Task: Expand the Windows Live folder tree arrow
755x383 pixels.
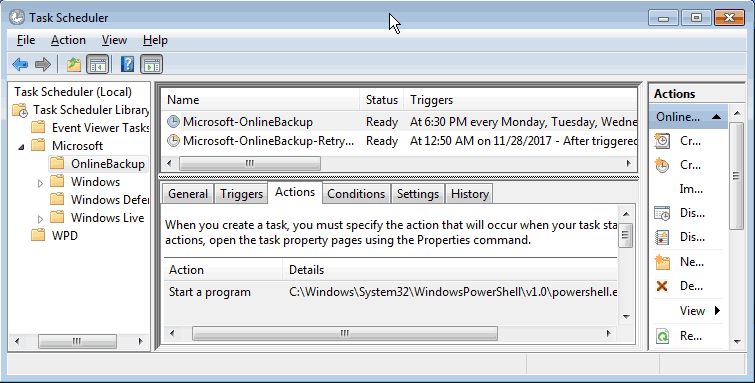Action: pos(40,219)
